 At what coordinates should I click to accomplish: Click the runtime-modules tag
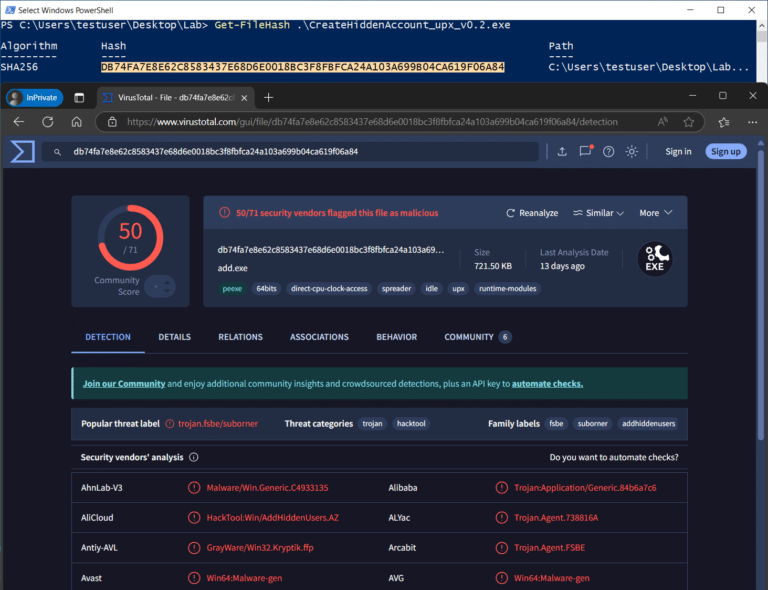point(507,289)
